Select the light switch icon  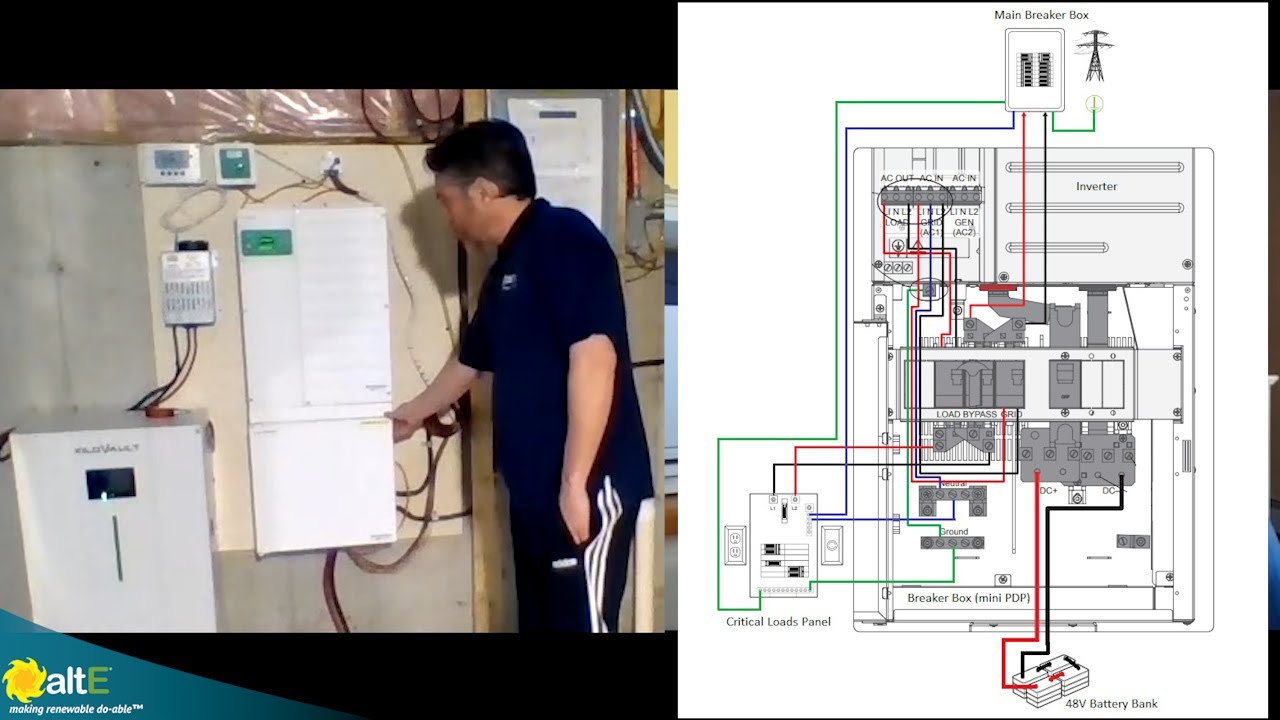coord(833,546)
